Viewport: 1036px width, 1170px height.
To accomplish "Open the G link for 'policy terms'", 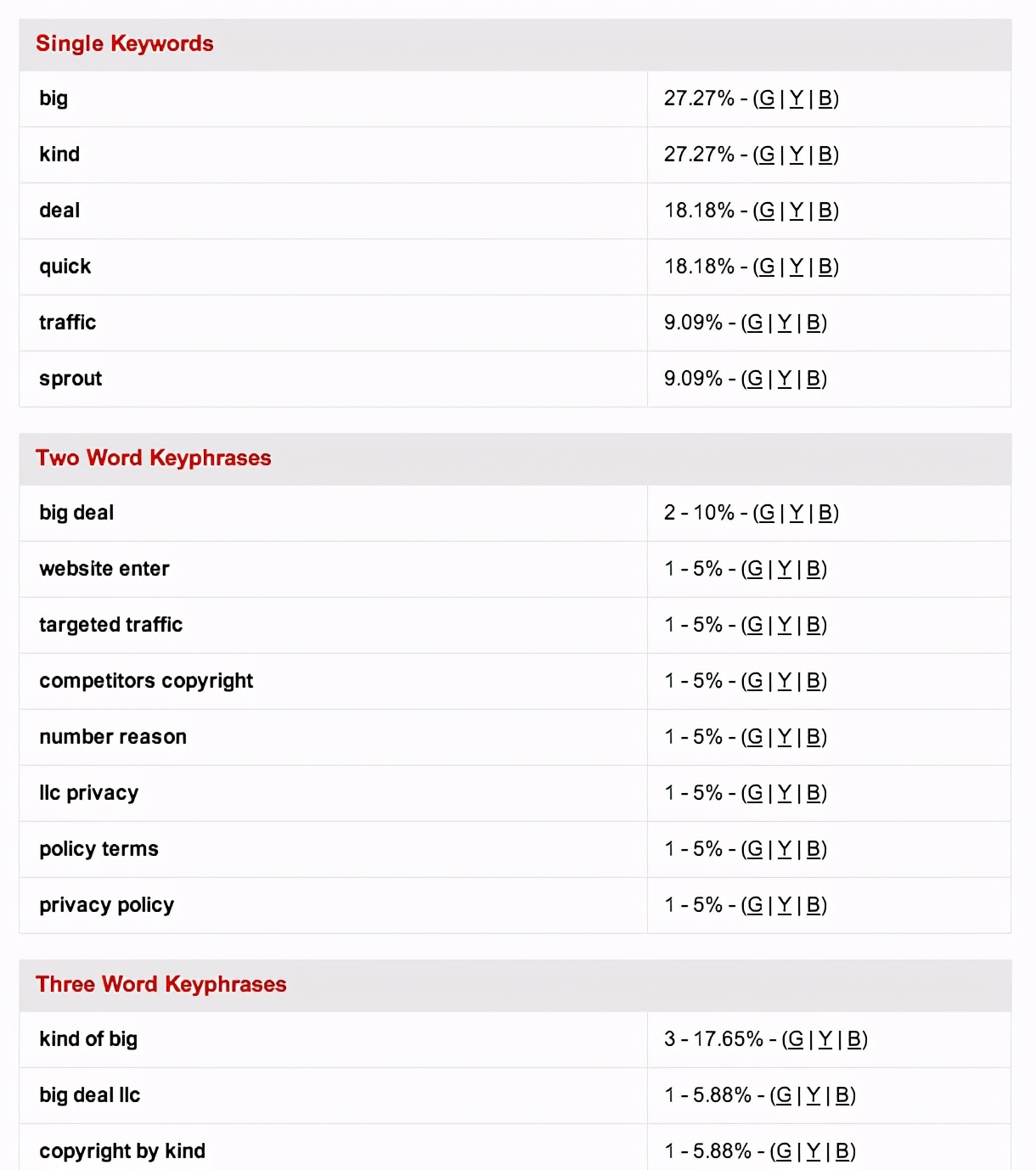I will 753,849.
